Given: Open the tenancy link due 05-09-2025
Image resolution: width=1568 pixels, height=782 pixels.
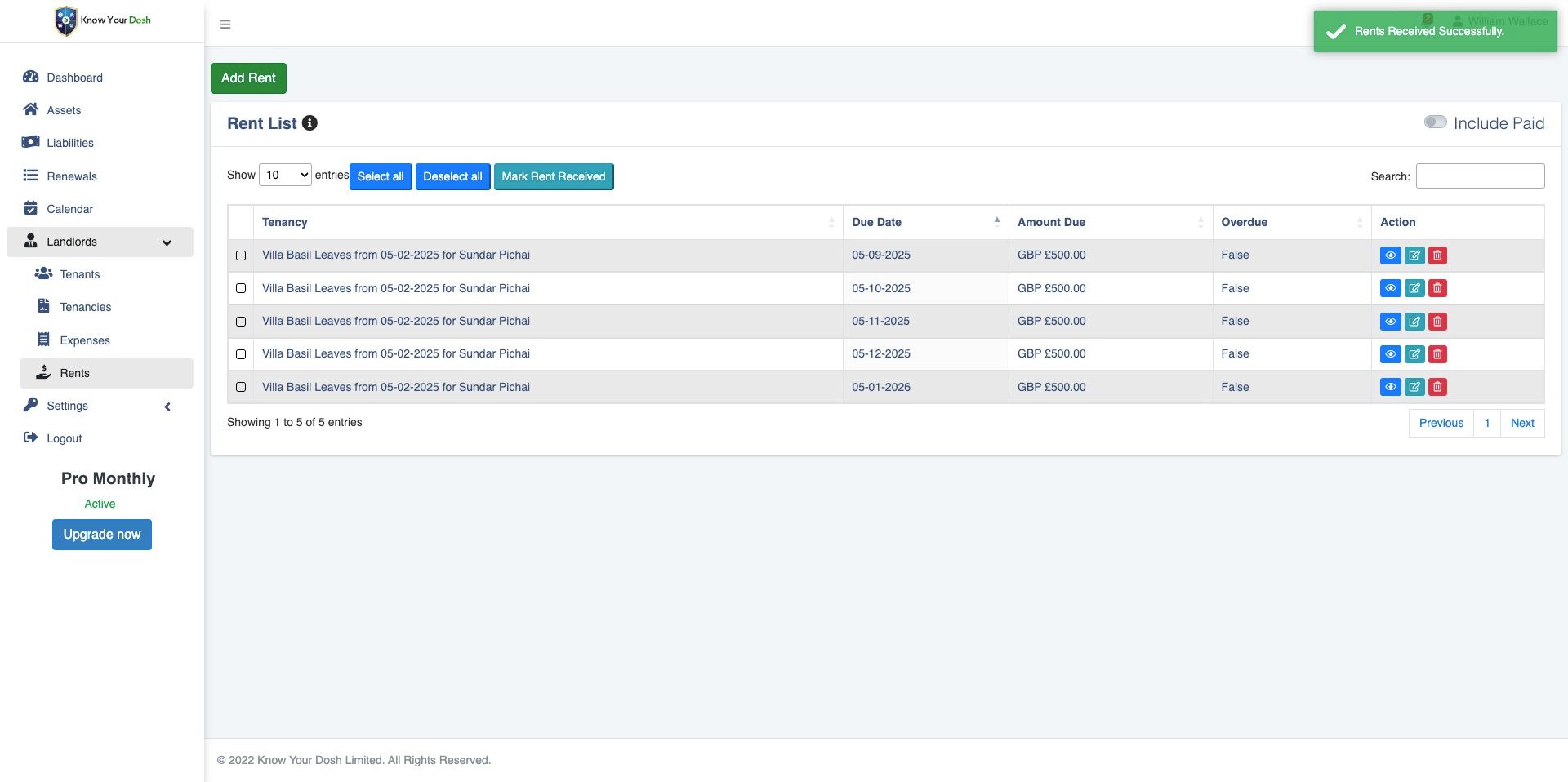Looking at the screenshot, I should pos(396,255).
